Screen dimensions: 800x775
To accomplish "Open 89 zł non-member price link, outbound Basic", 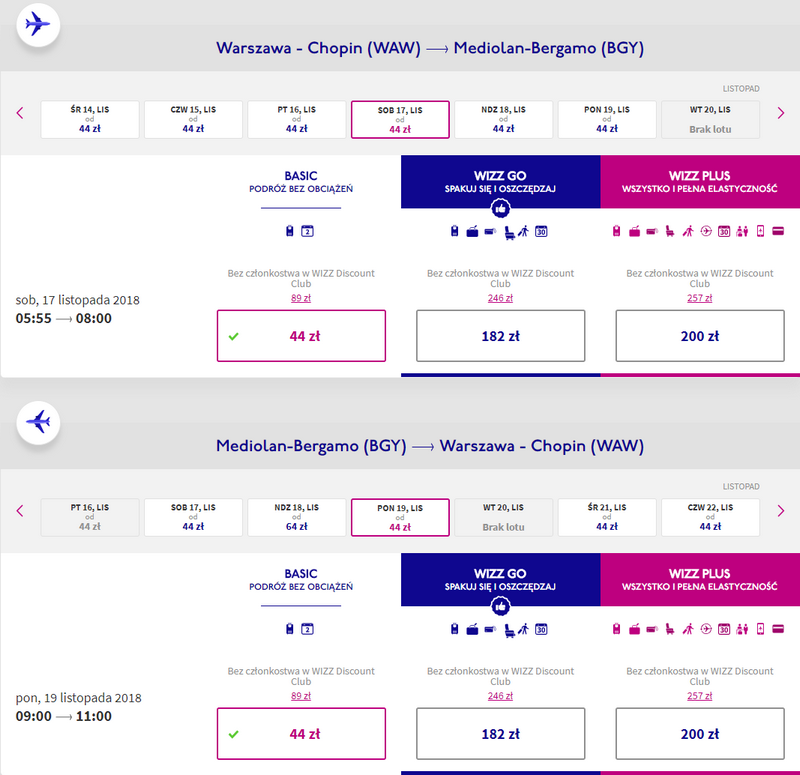I will 301,298.
